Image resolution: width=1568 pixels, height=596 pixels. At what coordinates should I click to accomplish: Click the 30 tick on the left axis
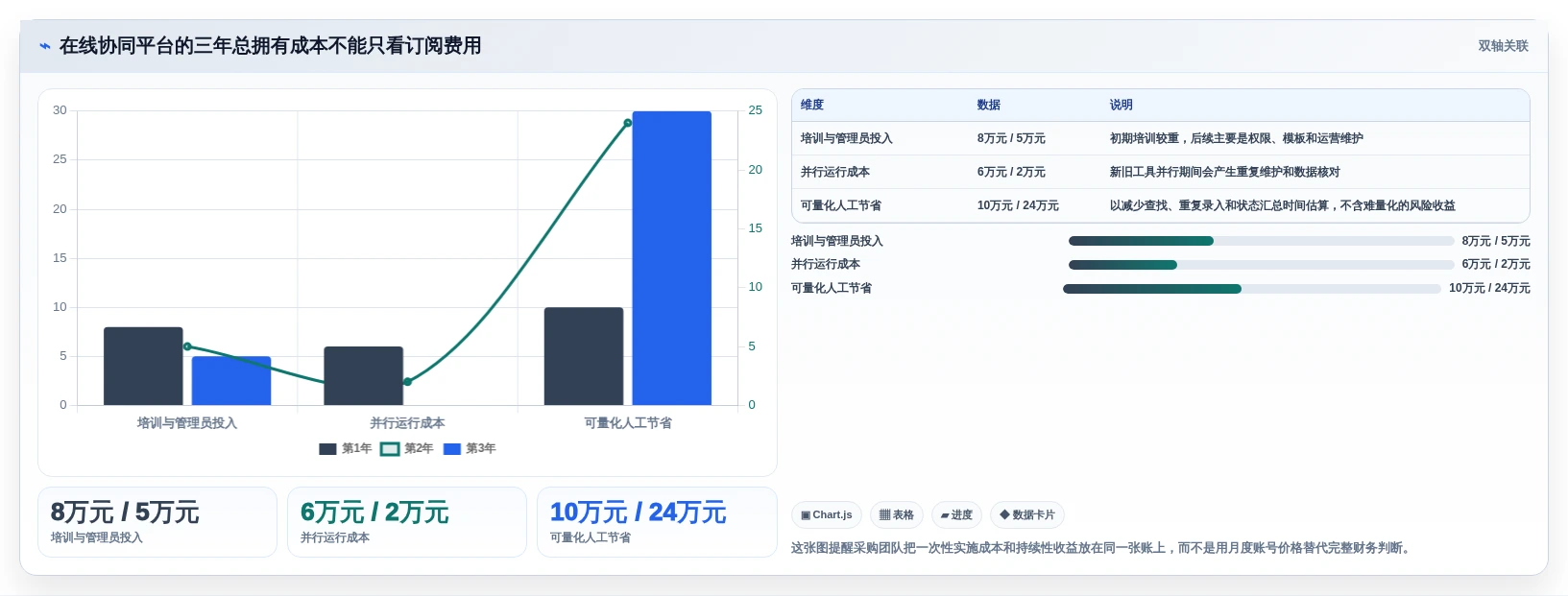click(60, 110)
